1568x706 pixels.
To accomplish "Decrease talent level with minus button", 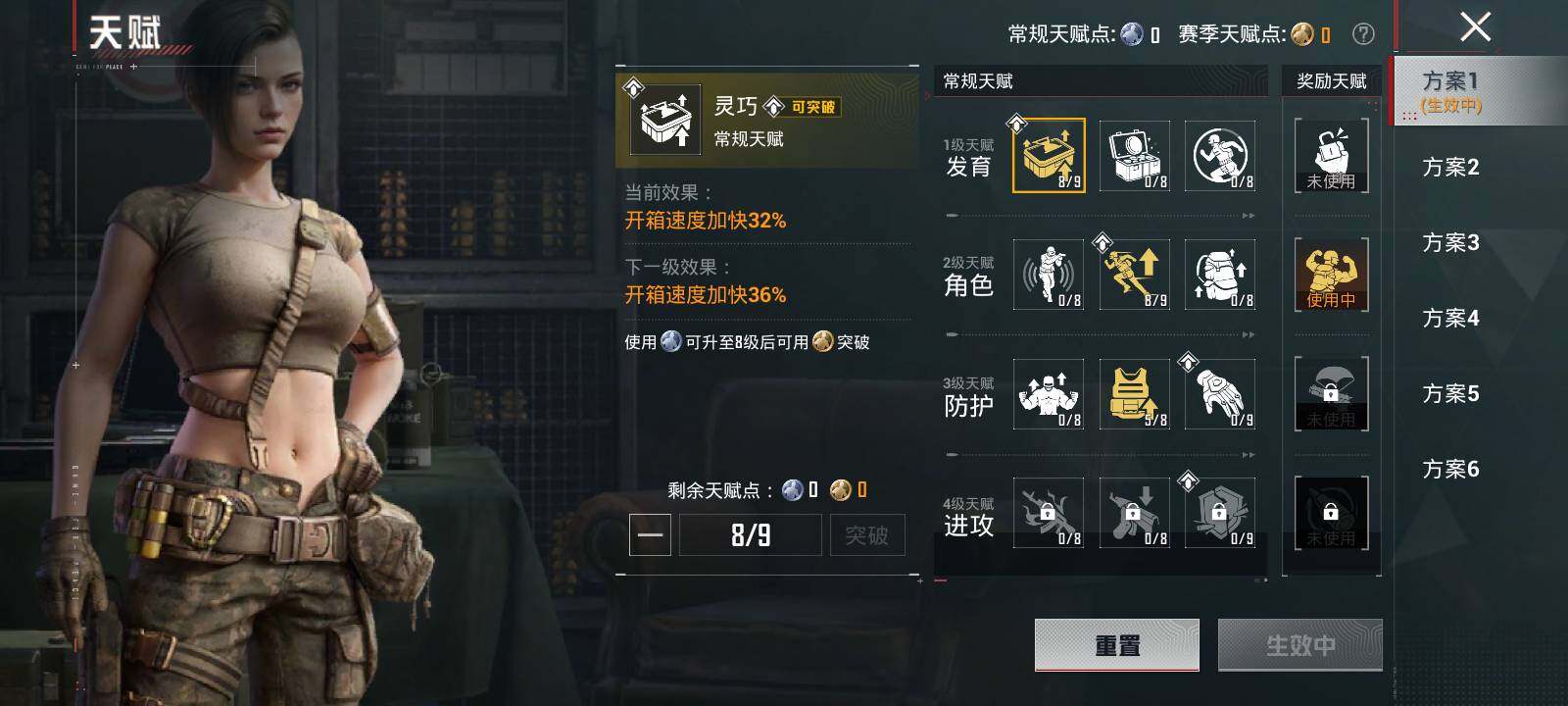I will point(650,535).
